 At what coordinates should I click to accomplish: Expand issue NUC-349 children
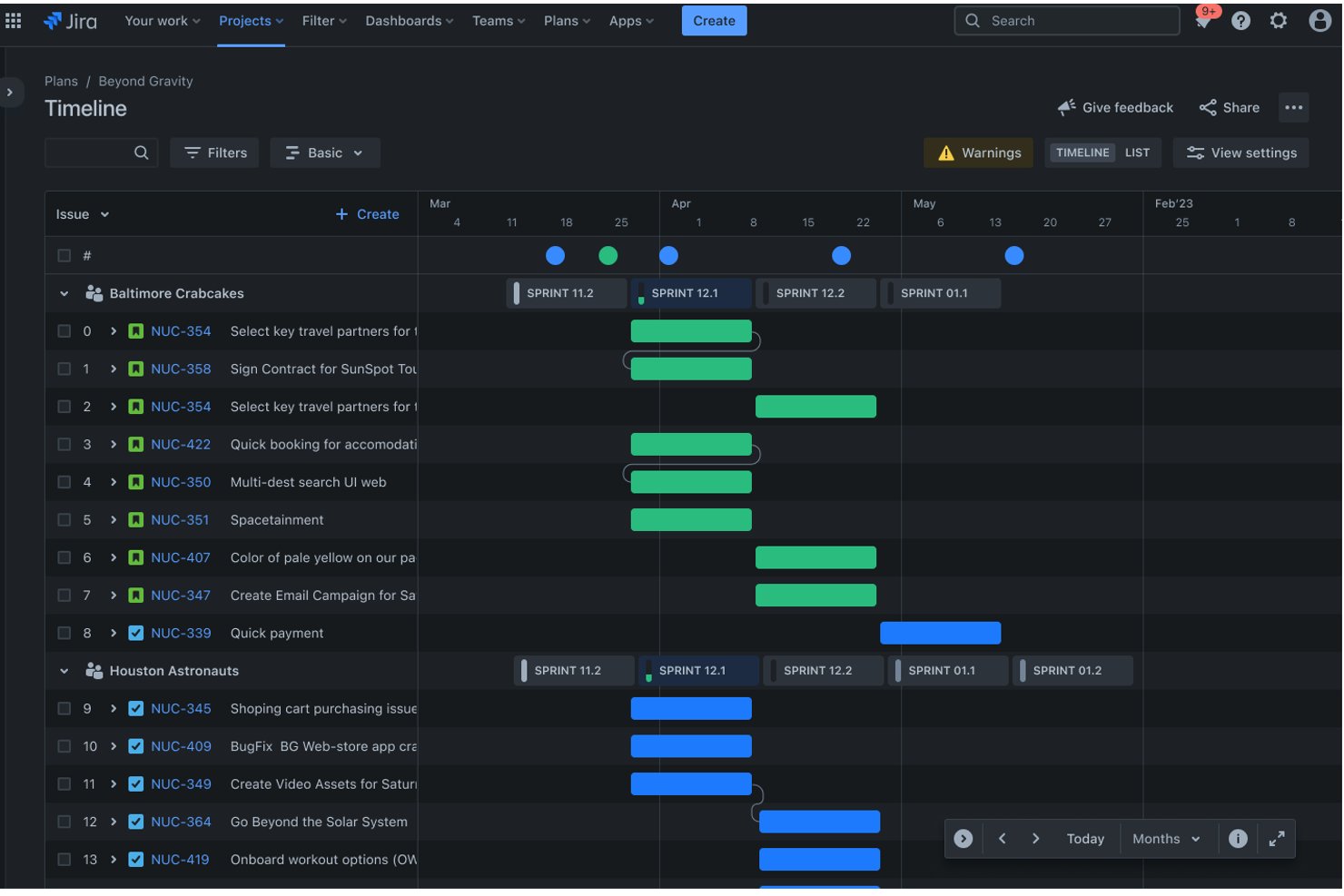tap(114, 784)
